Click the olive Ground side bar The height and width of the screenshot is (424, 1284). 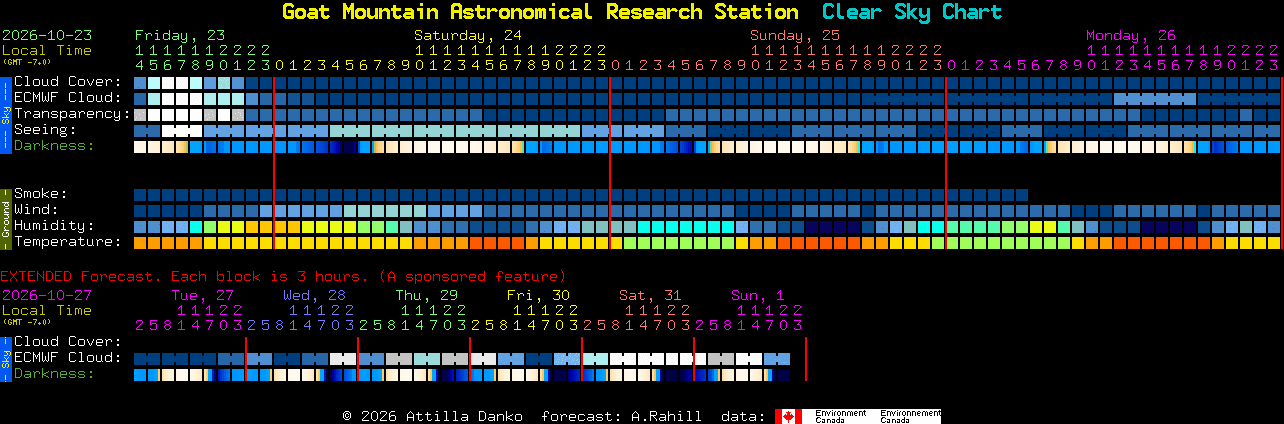click(x=6, y=218)
